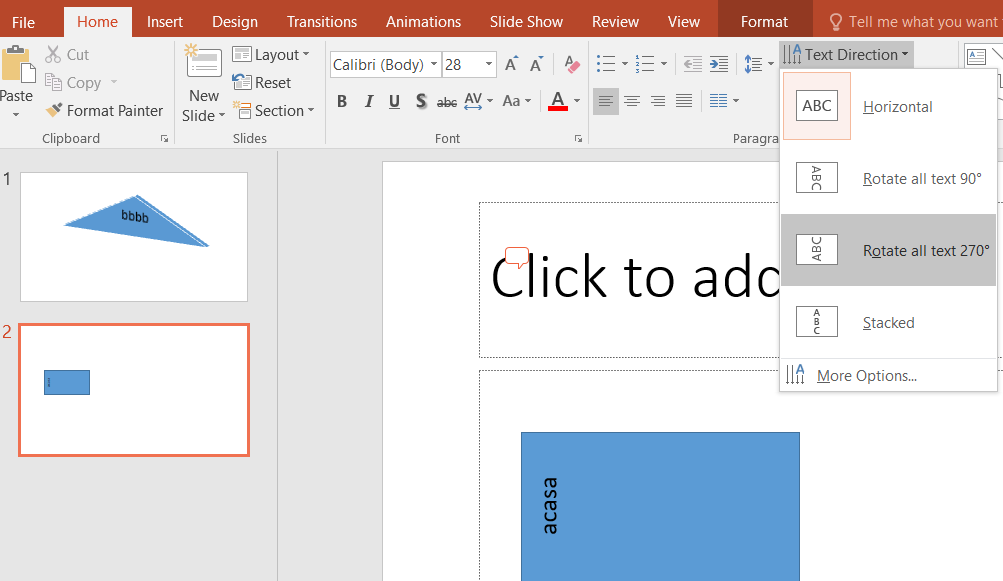
Task: Apply justify alignment to the text
Action: pyautogui.click(x=684, y=101)
